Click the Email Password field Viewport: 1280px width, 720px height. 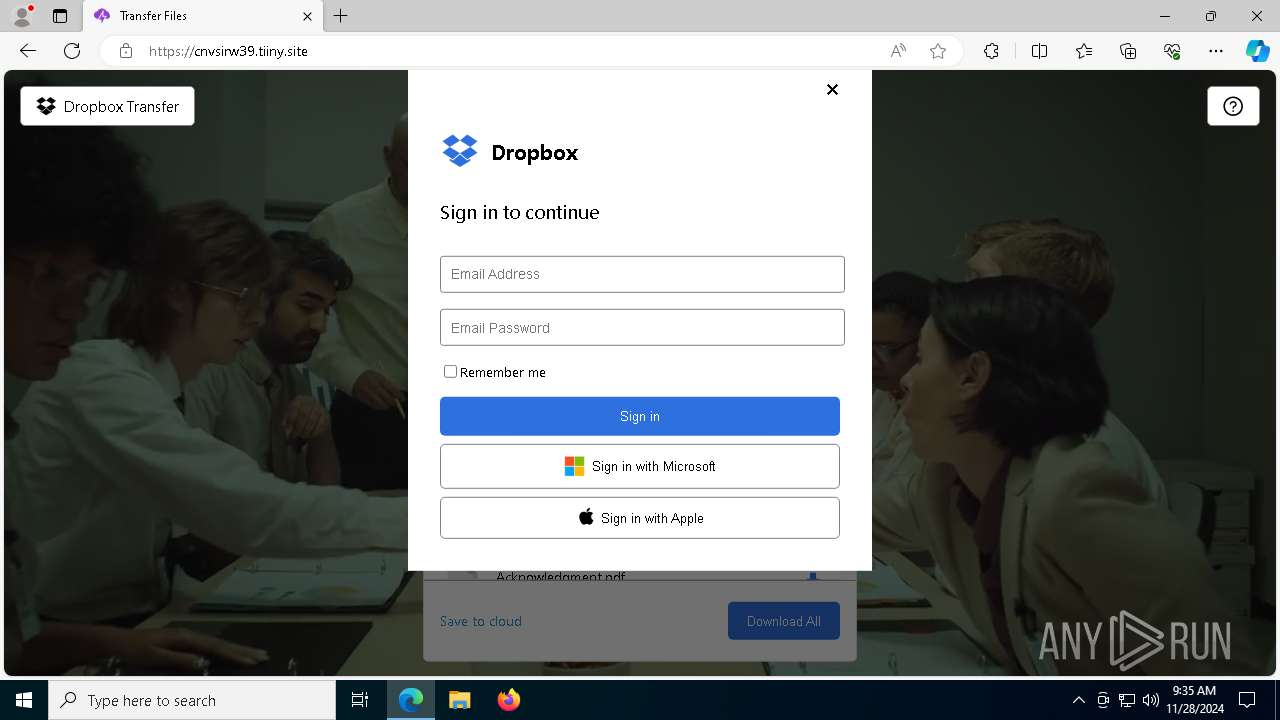pos(642,328)
